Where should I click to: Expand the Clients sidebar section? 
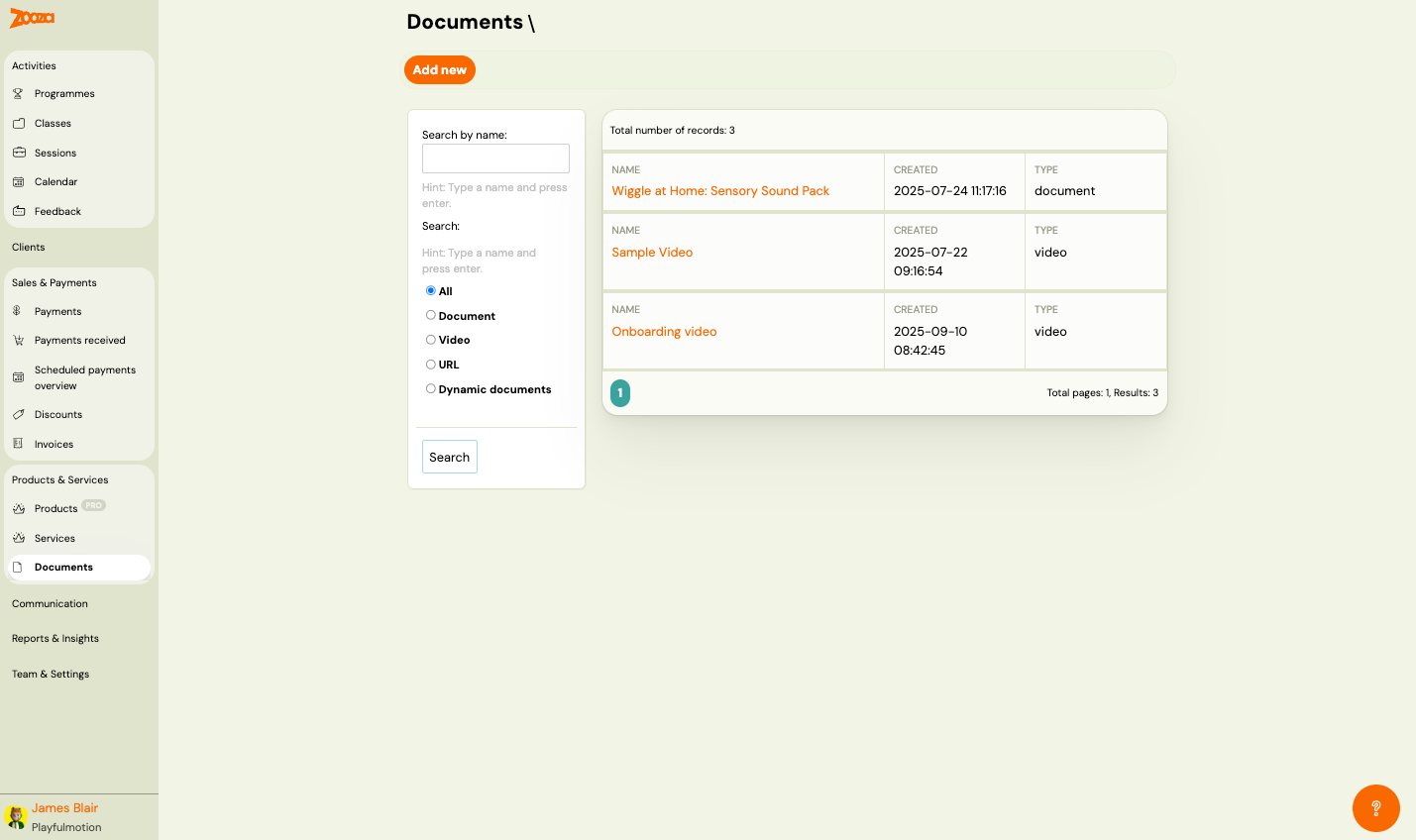click(x=29, y=248)
